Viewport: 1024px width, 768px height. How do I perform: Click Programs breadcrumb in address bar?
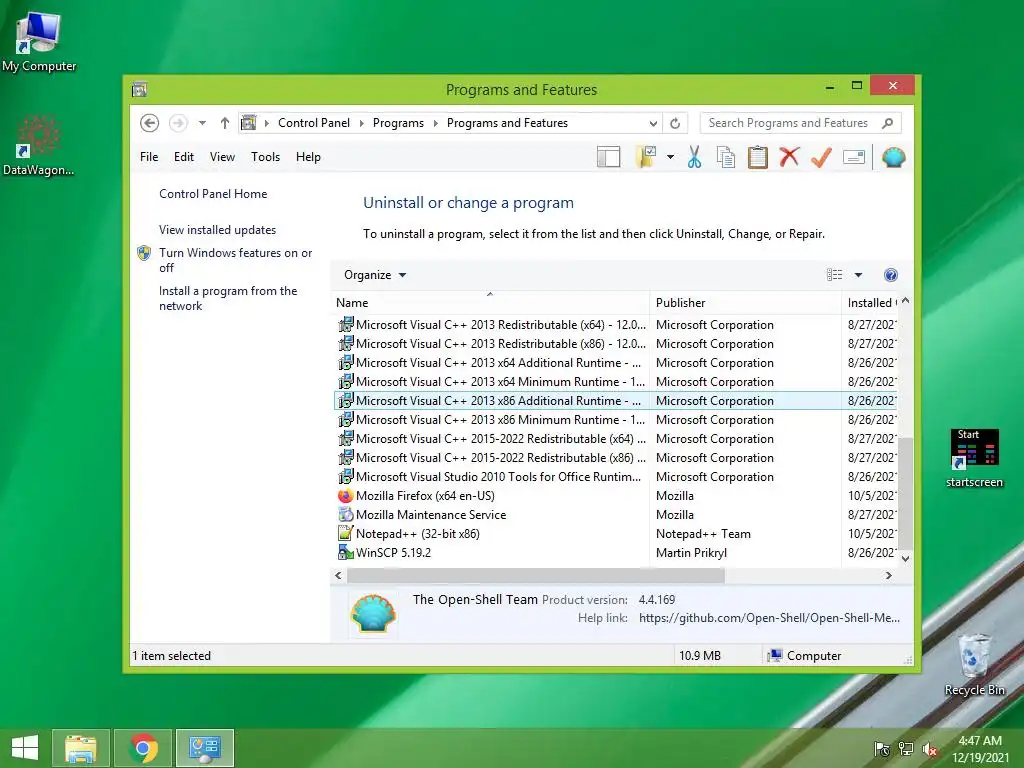tap(398, 123)
